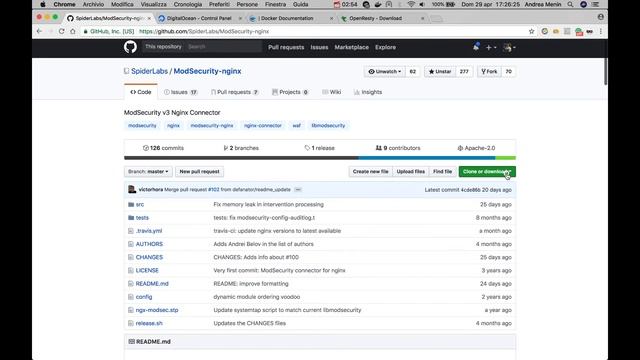Open the AUTHORS file
This screenshot has width=640, height=360.
tap(149, 244)
